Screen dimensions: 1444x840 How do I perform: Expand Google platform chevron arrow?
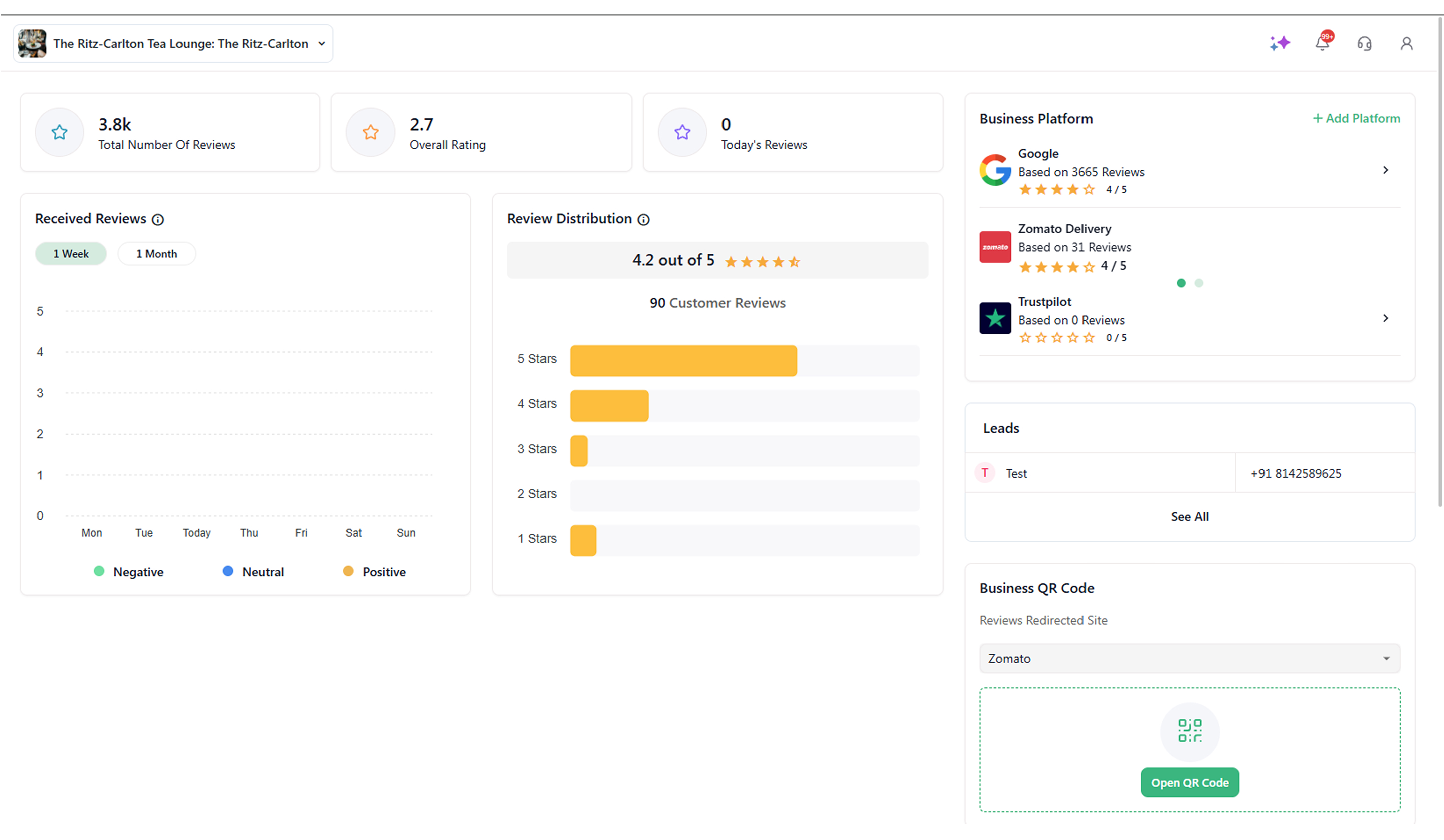coord(1385,170)
